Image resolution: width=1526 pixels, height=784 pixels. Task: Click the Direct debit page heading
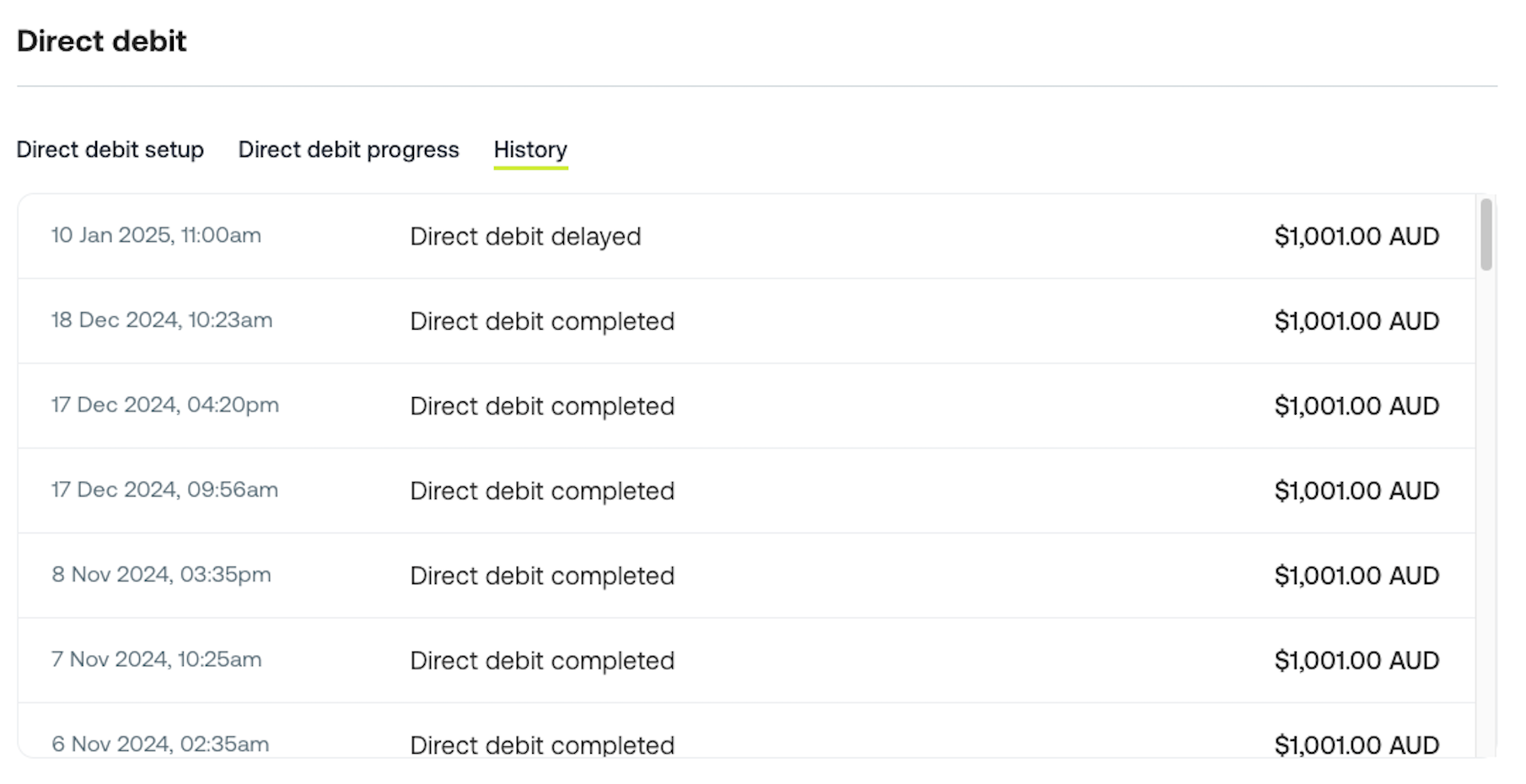pyautogui.click(x=101, y=40)
